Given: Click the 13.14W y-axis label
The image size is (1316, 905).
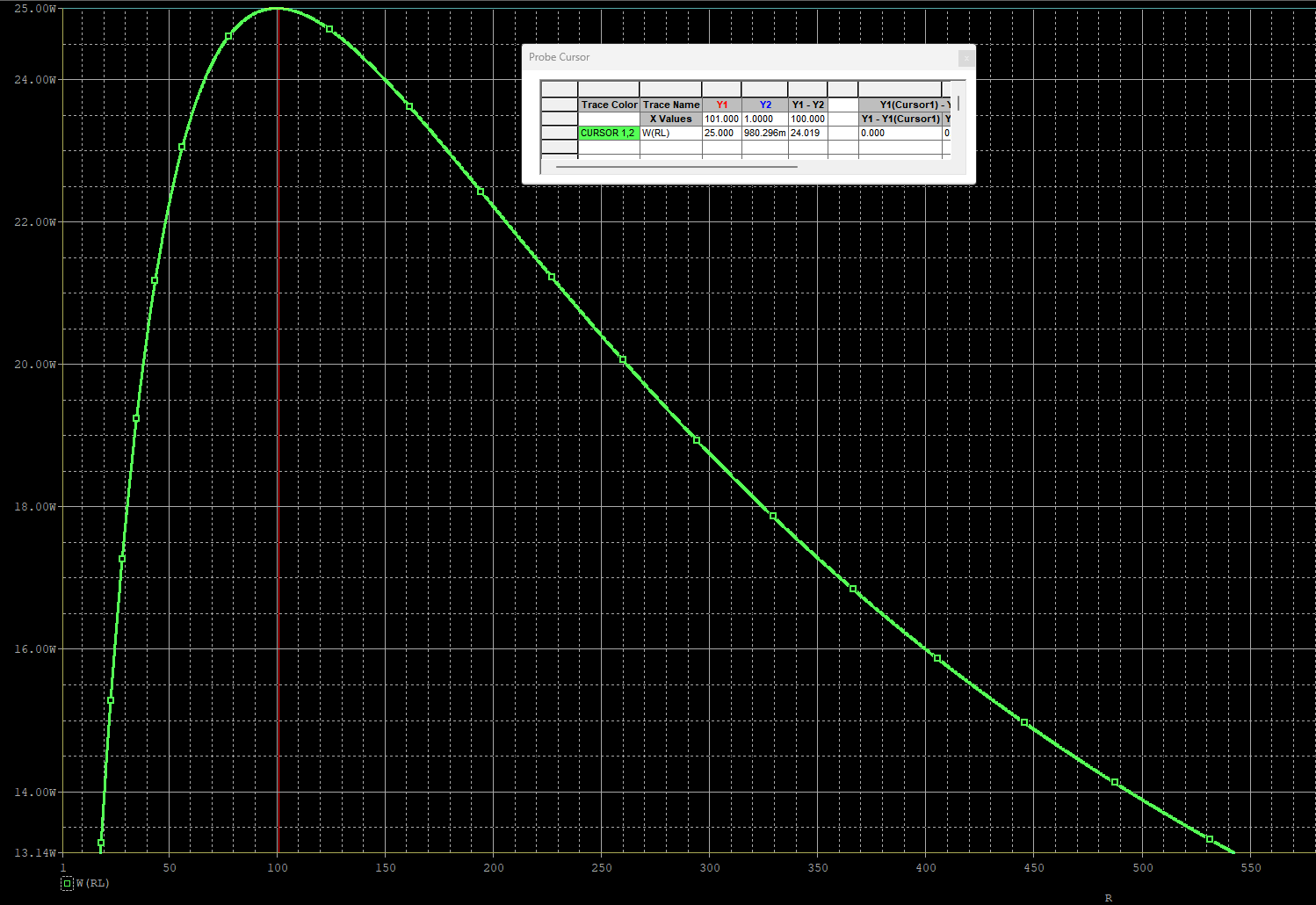Looking at the screenshot, I should 35,853.
